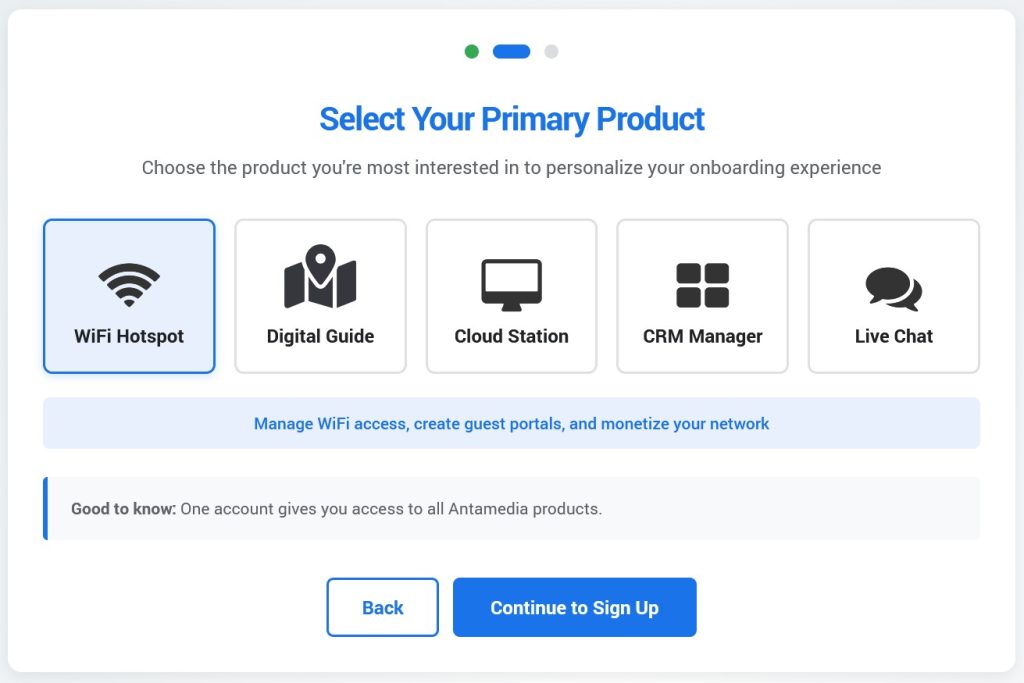Viewport: 1024px width, 683px height.
Task: Choose the Digital Guide label
Action: pos(320,336)
